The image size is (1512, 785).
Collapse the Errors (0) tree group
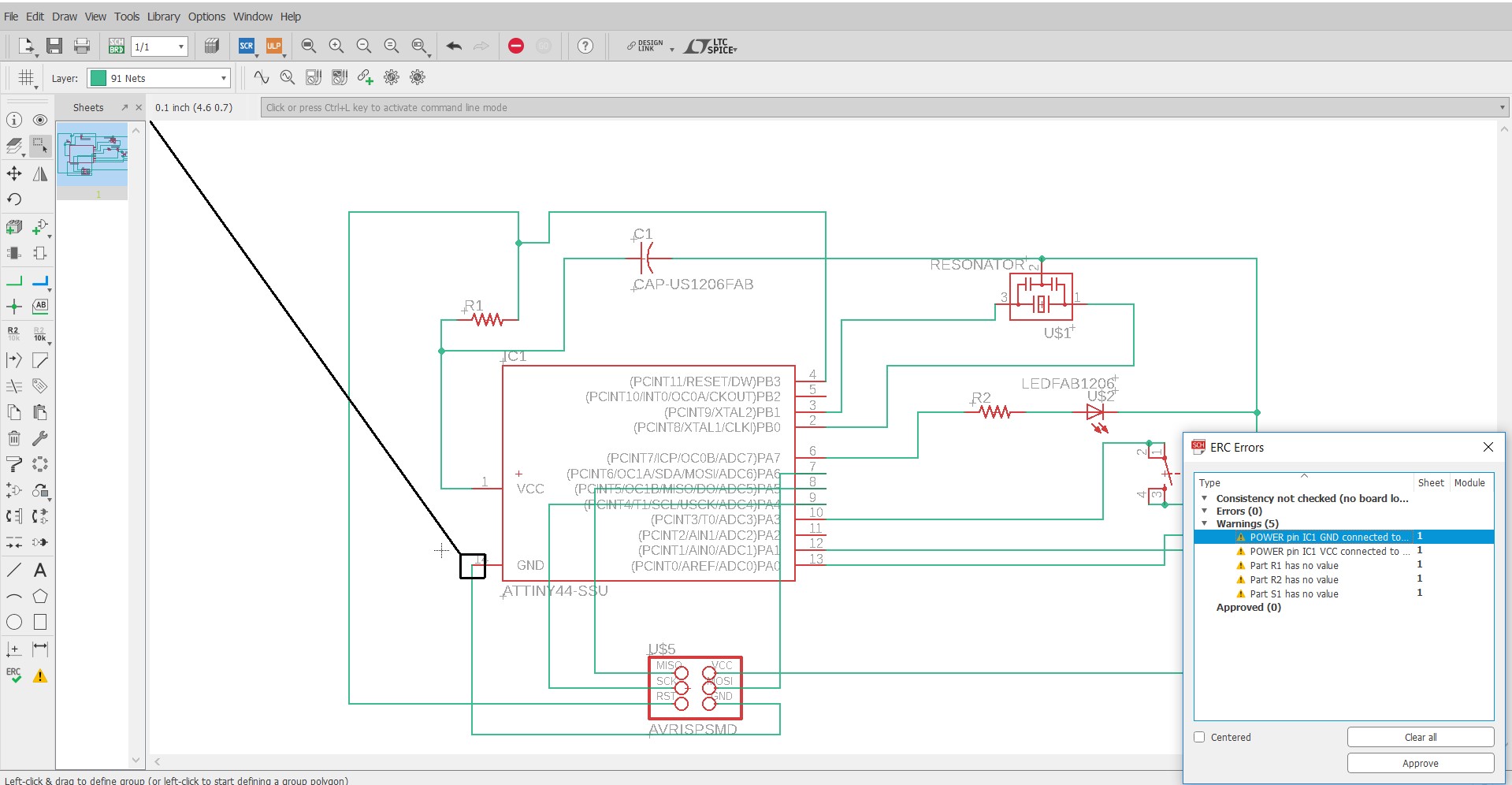1205,511
